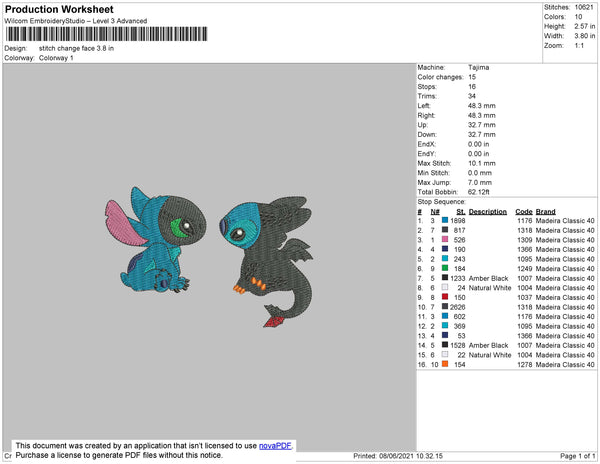Select the Min Stitch value "0.0 mm"

480,173
